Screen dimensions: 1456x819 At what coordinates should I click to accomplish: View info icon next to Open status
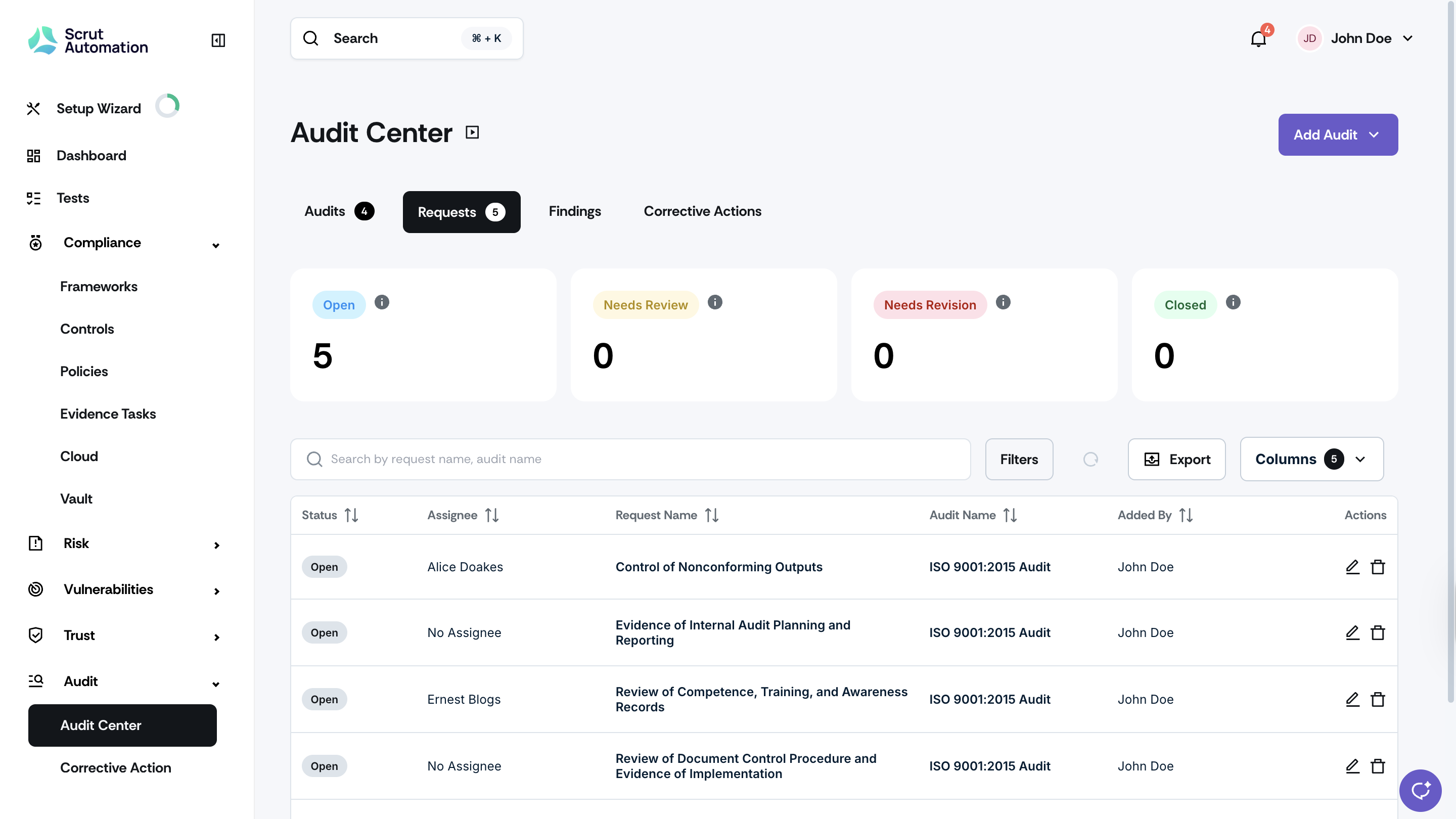[382, 302]
